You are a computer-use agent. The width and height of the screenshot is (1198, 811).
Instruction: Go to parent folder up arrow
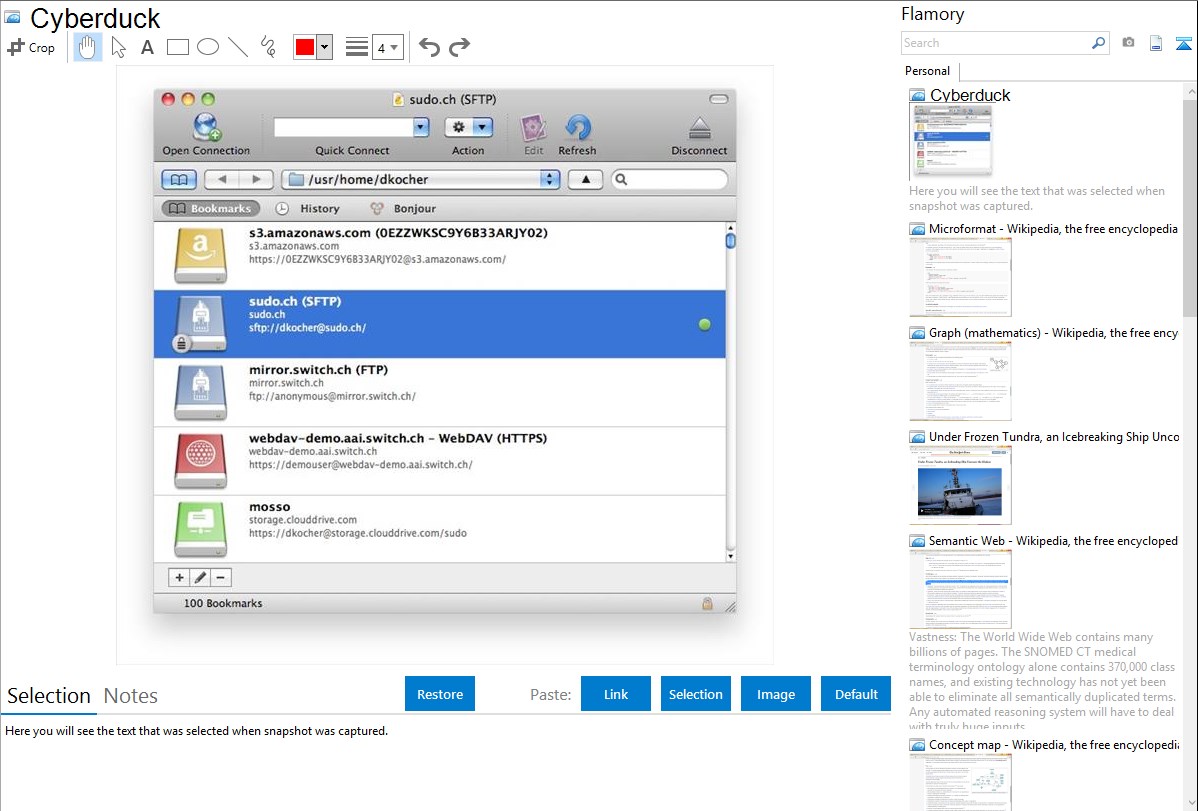(586, 180)
